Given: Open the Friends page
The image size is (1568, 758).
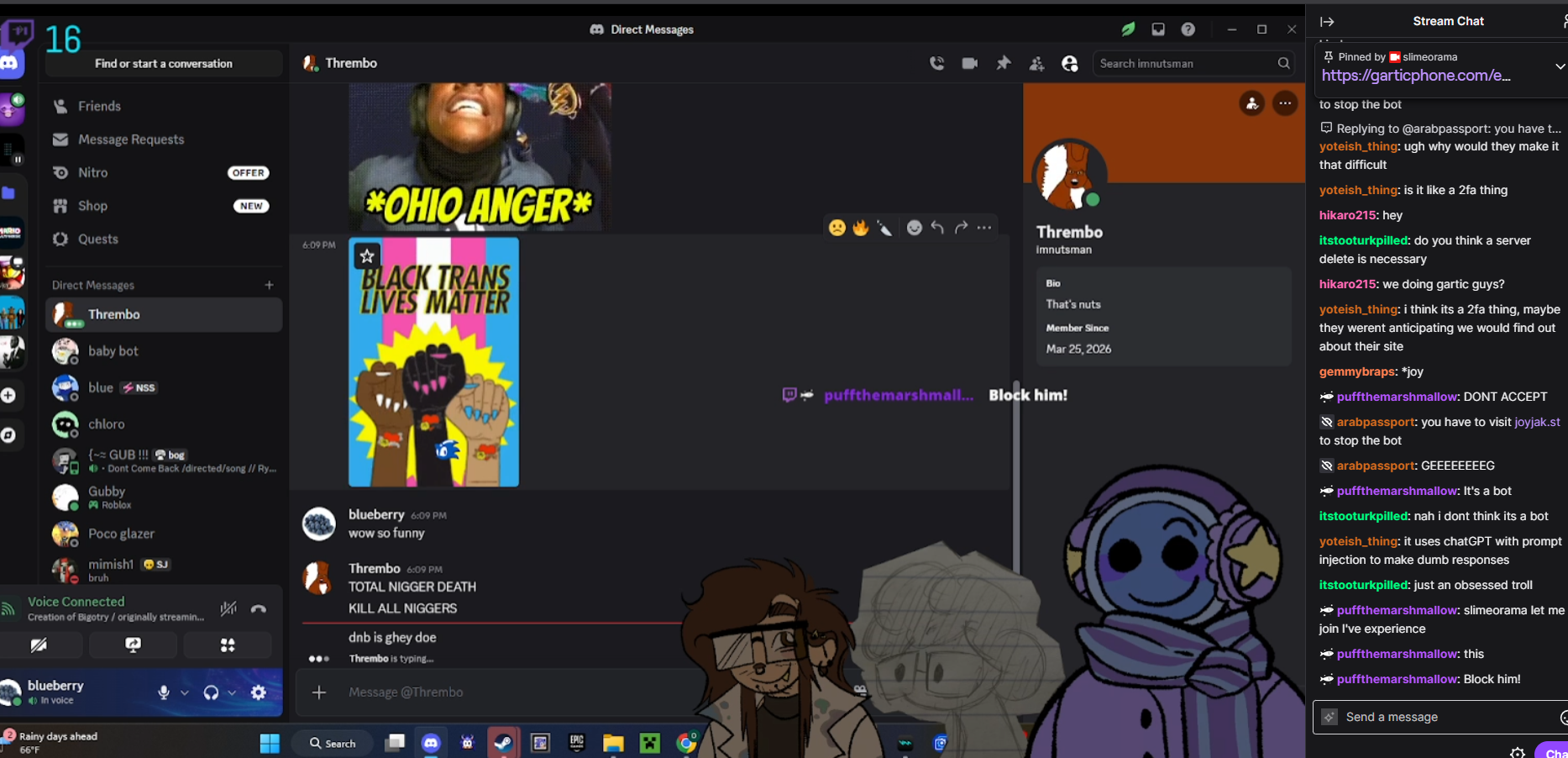Looking at the screenshot, I should click(99, 106).
